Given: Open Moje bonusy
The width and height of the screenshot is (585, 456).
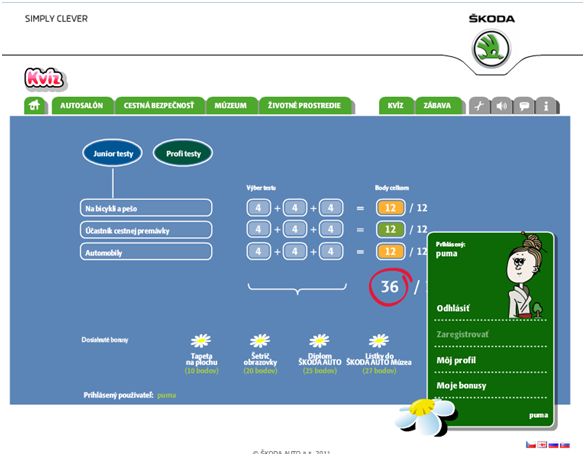Looking at the screenshot, I should pyautogui.click(x=462, y=385).
